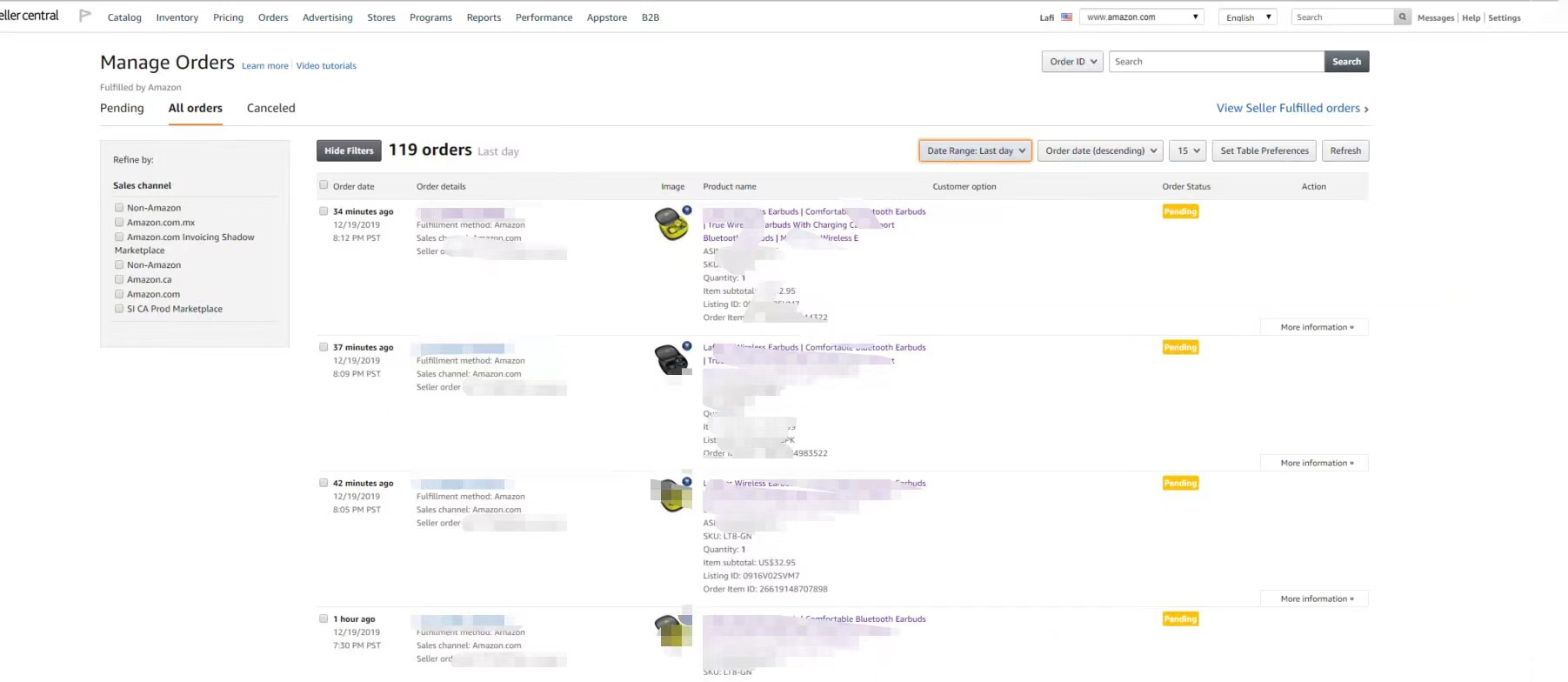Screen dimensions: 1568x682
Task: Expand More information for the 34 minutes ago order
Action: tap(1315, 327)
